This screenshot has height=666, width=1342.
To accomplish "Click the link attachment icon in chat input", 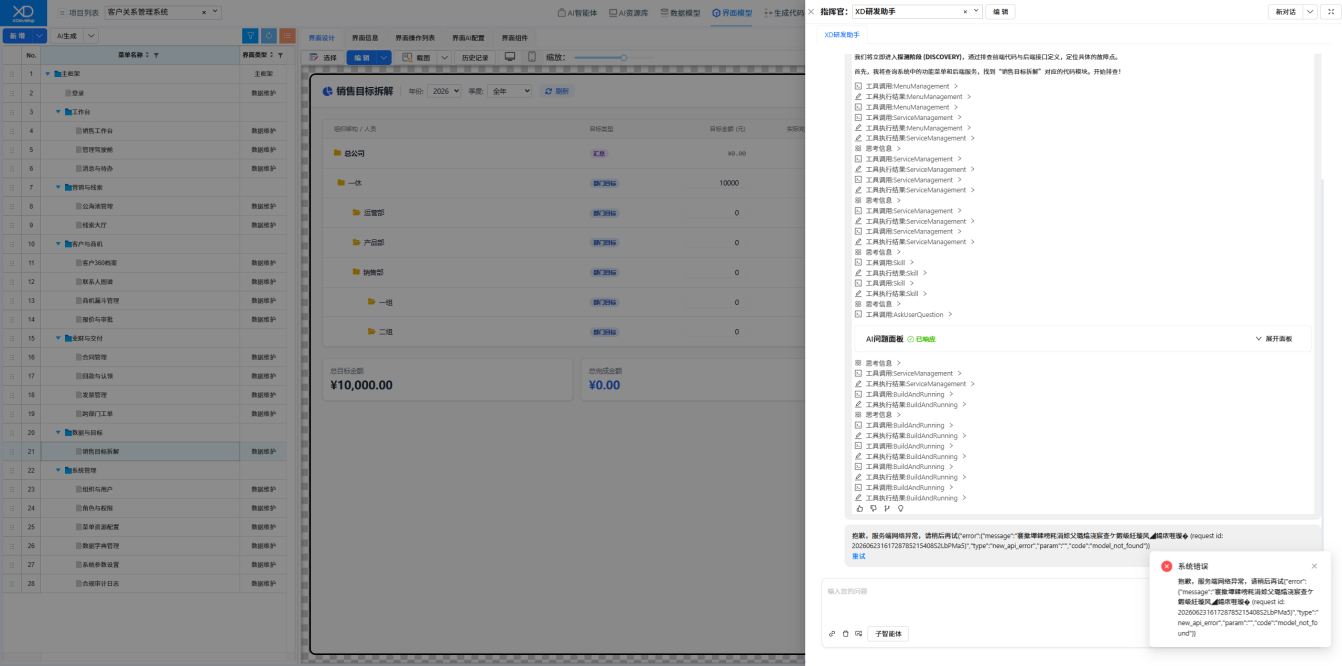I will (x=832, y=633).
